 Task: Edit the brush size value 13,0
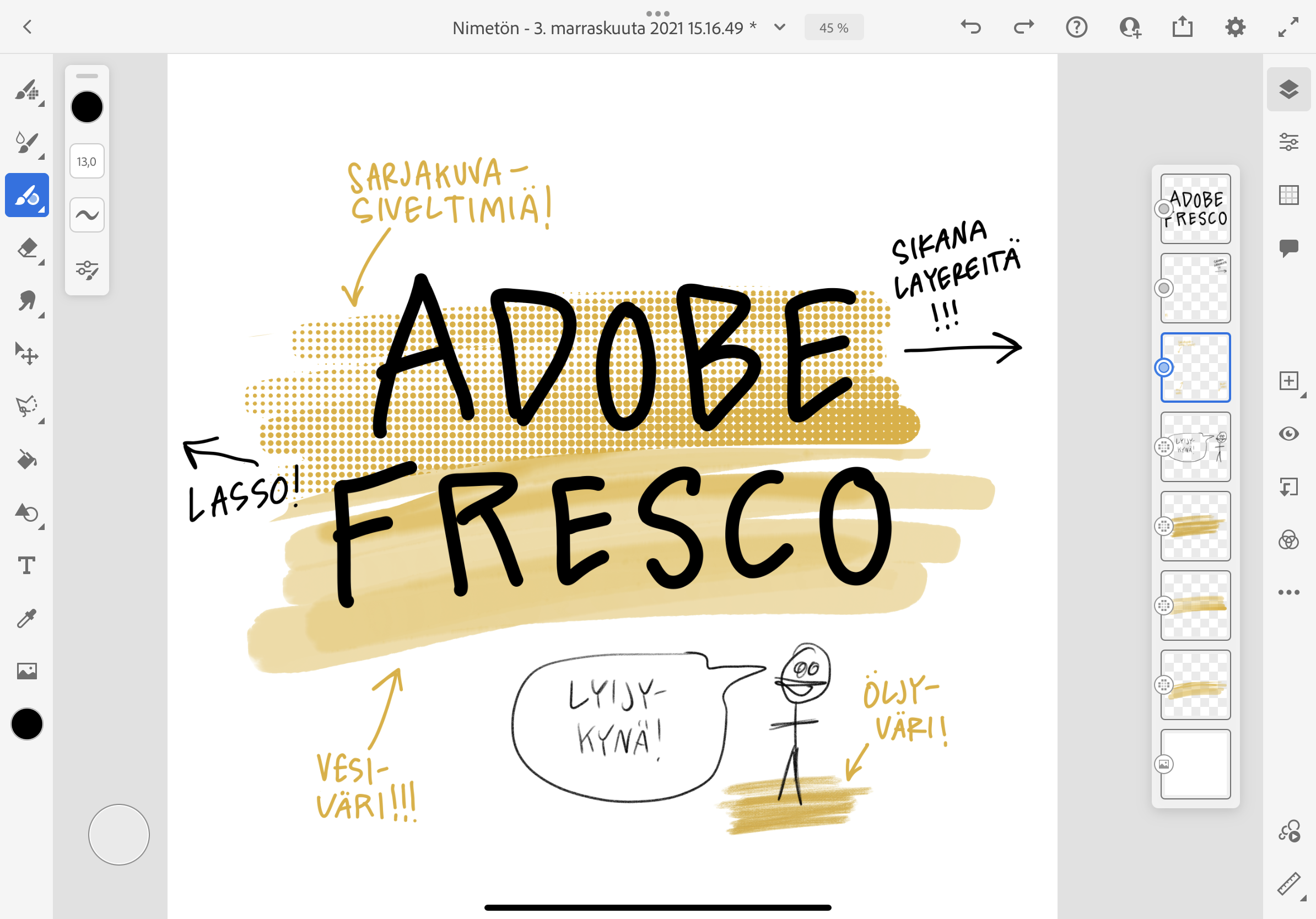click(x=87, y=161)
